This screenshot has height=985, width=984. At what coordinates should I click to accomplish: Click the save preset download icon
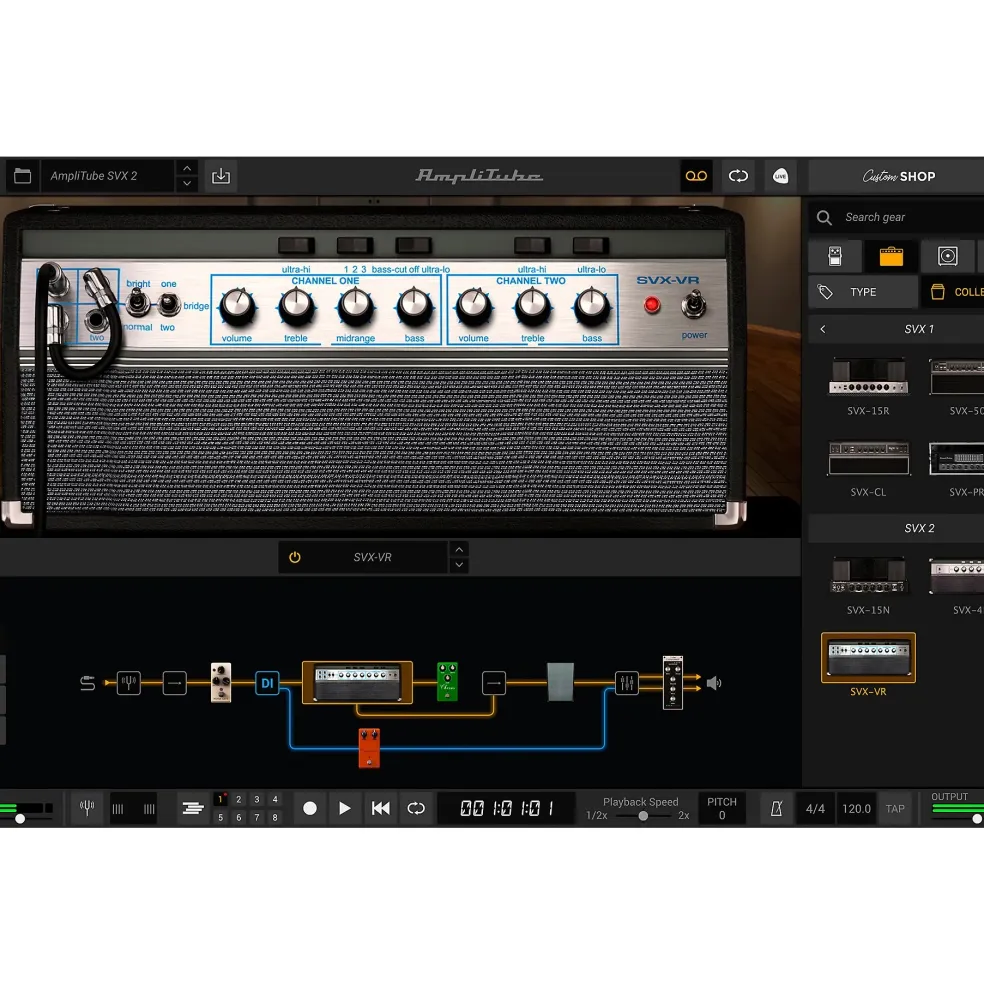click(221, 176)
